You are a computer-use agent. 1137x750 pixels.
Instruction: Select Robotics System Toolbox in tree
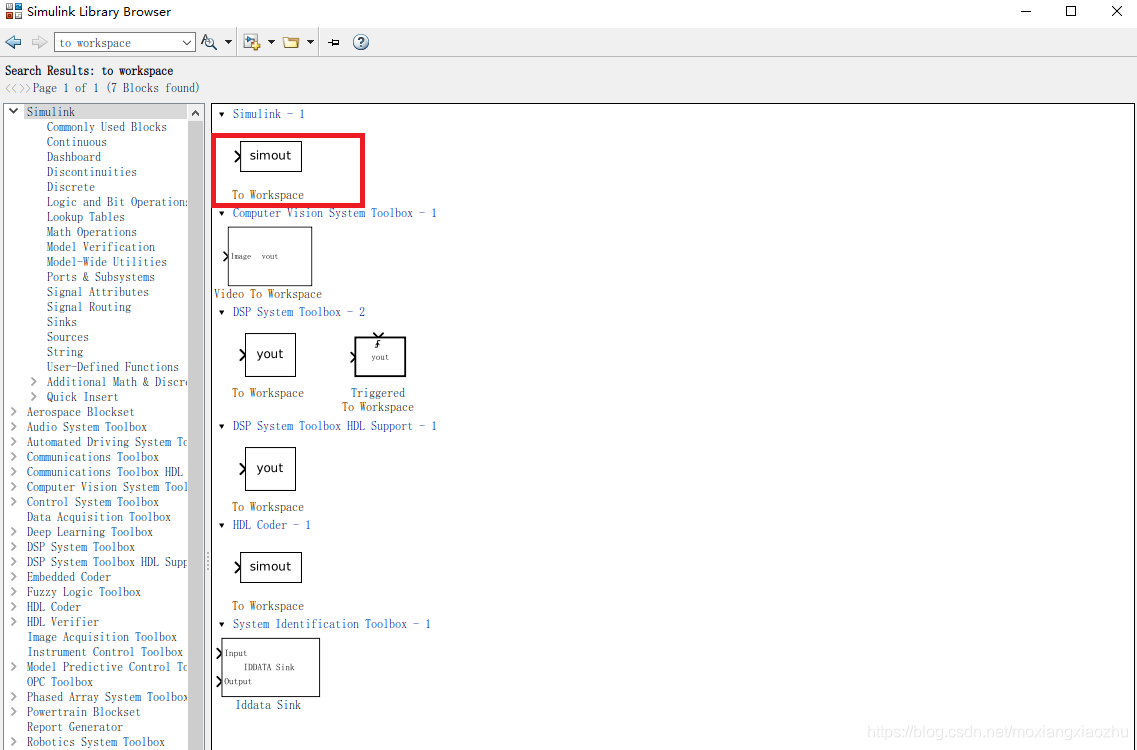click(96, 742)
